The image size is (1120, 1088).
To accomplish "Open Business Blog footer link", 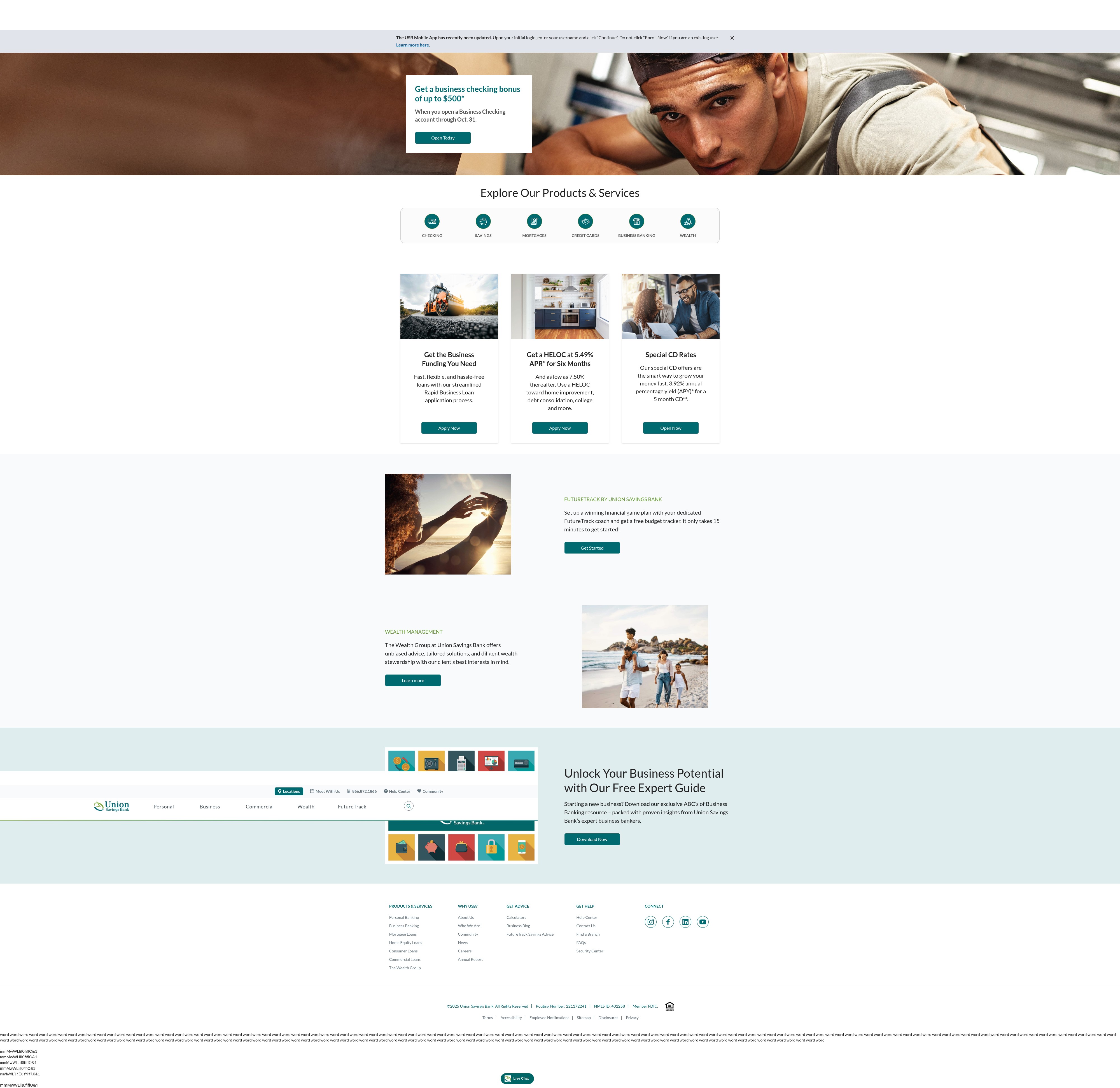I will (x=518, y=926).
